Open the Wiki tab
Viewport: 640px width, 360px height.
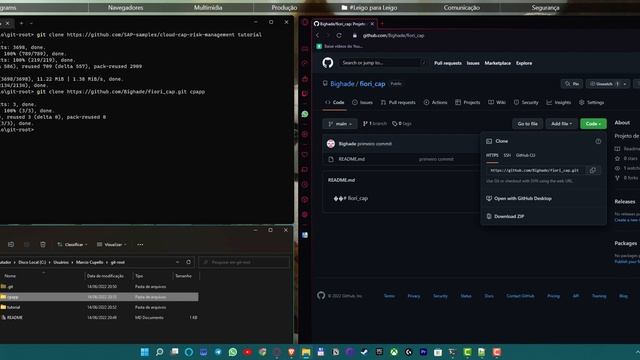[497, 102]
